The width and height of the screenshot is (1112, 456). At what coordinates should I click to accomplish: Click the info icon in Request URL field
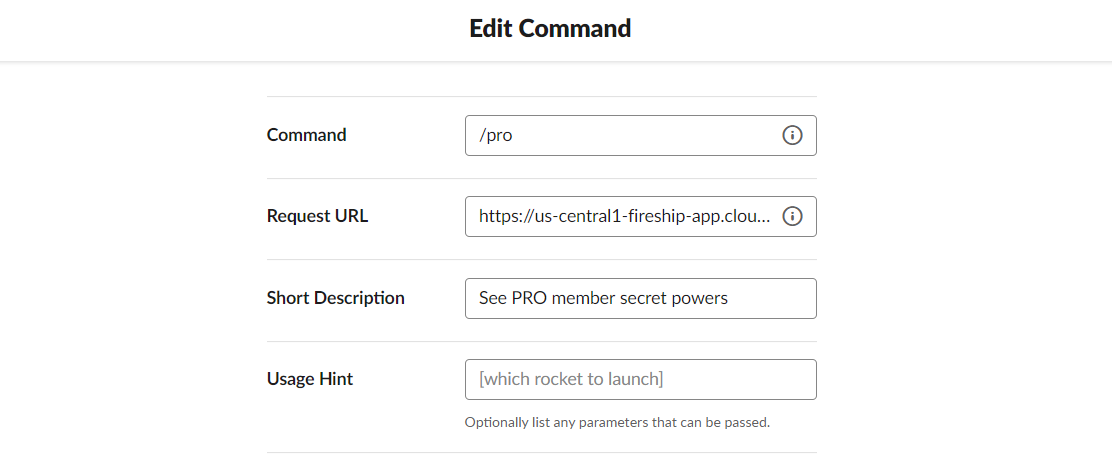(x=792, y=216)
